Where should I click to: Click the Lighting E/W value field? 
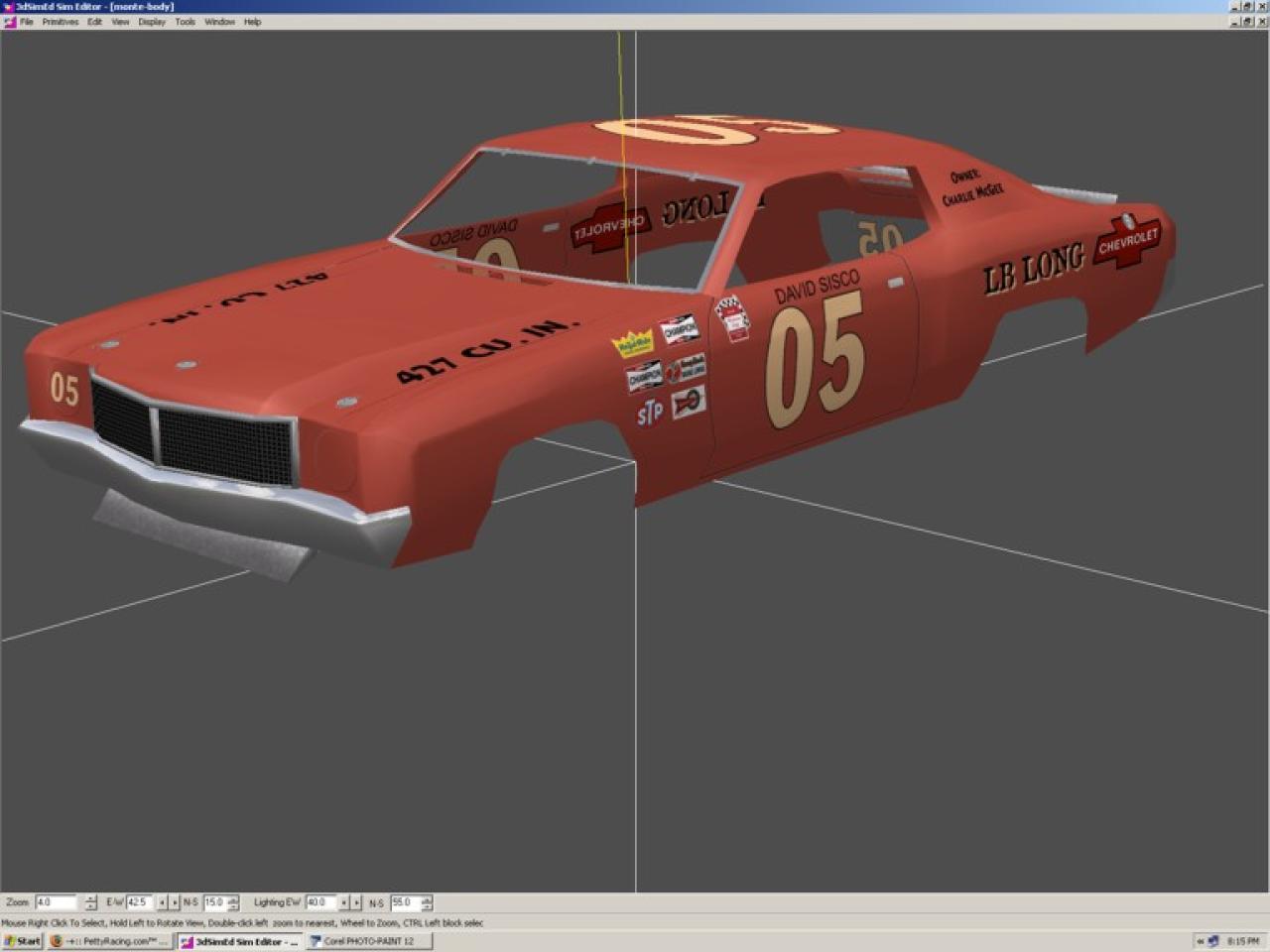coord(320,902)
